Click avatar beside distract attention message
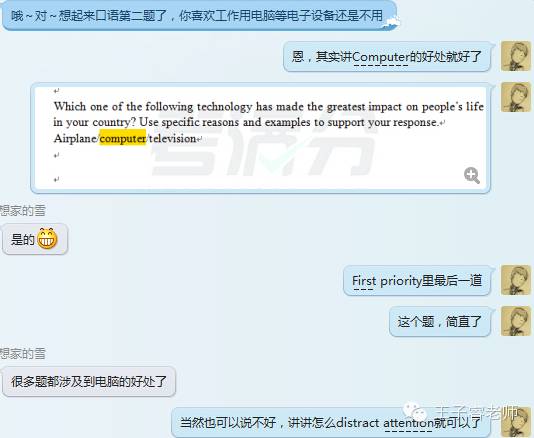 click(518, 422)
